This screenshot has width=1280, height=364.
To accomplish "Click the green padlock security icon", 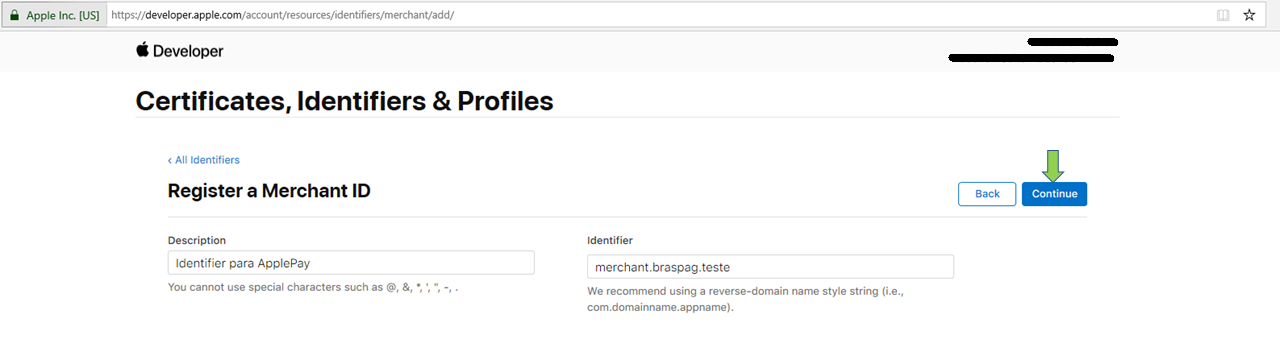I will pos(15,15).
